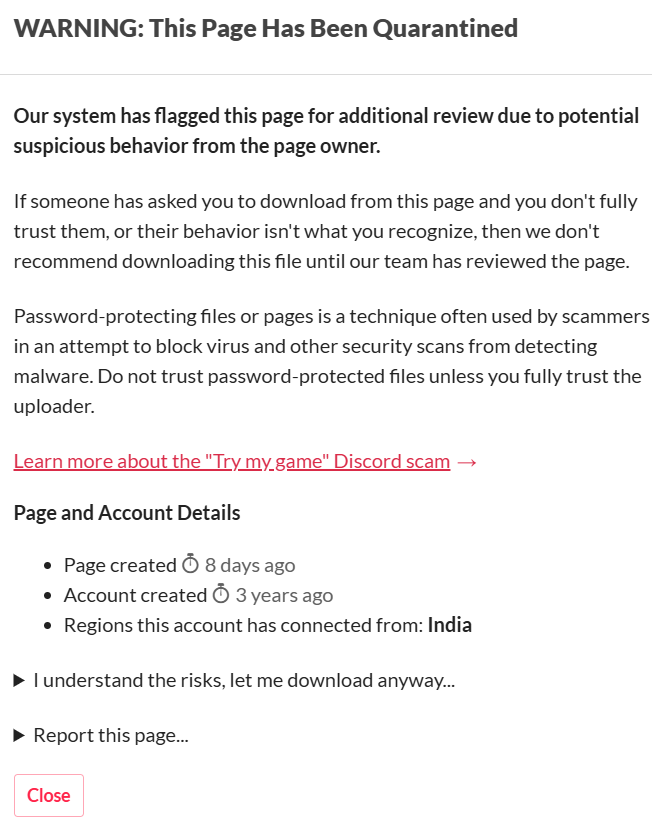
Task: Click the 'Page and Account Details' heading
Action: (x=127, y=513)
